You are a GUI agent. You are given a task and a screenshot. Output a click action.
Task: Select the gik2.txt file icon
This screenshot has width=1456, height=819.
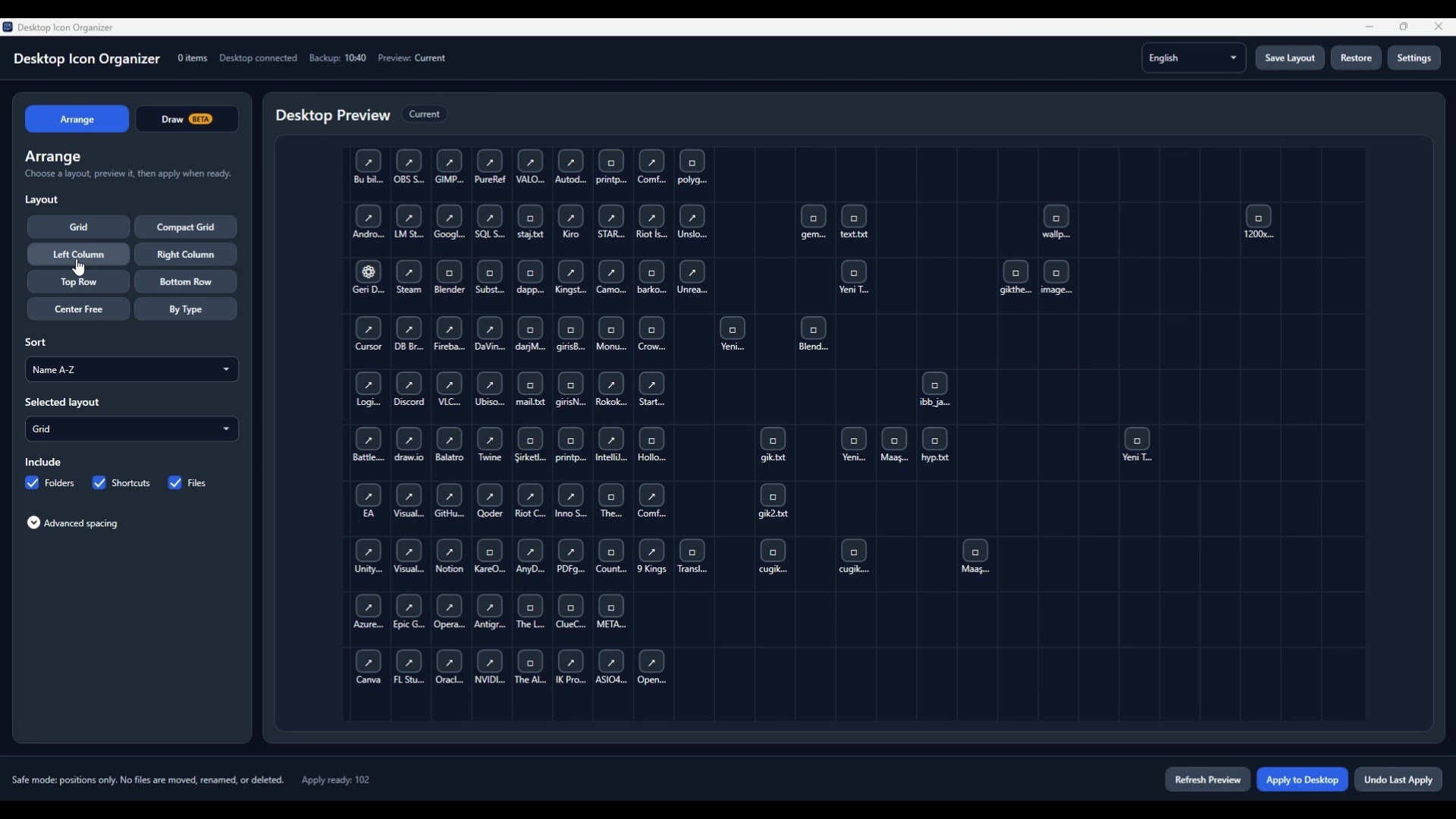tap(773, 496)
